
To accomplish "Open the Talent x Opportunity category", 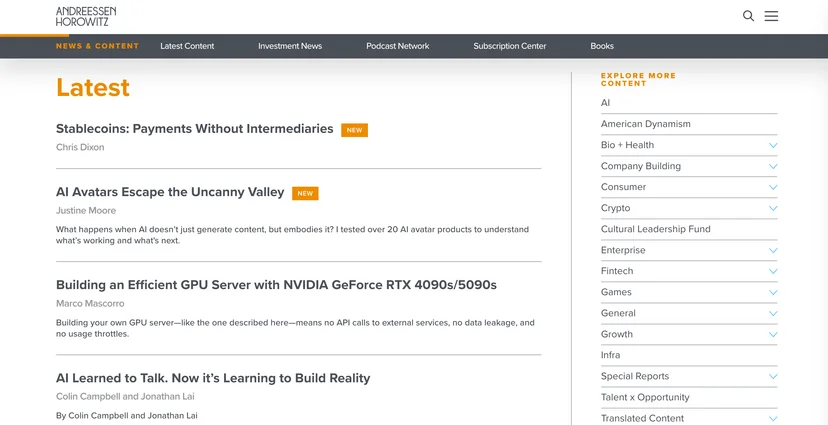I will point(645,398).
